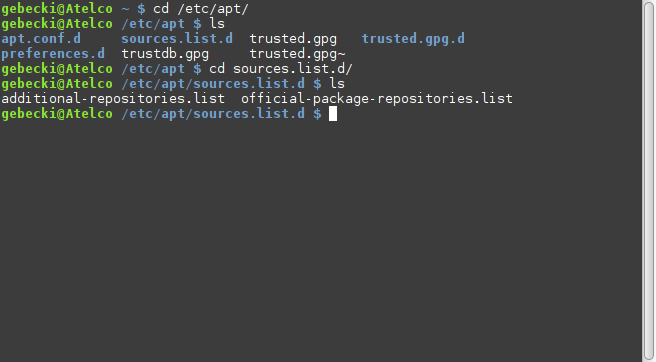Click the first 'ls' command text
This screenshot has height=362, width=656.
[x=217, y=24]
